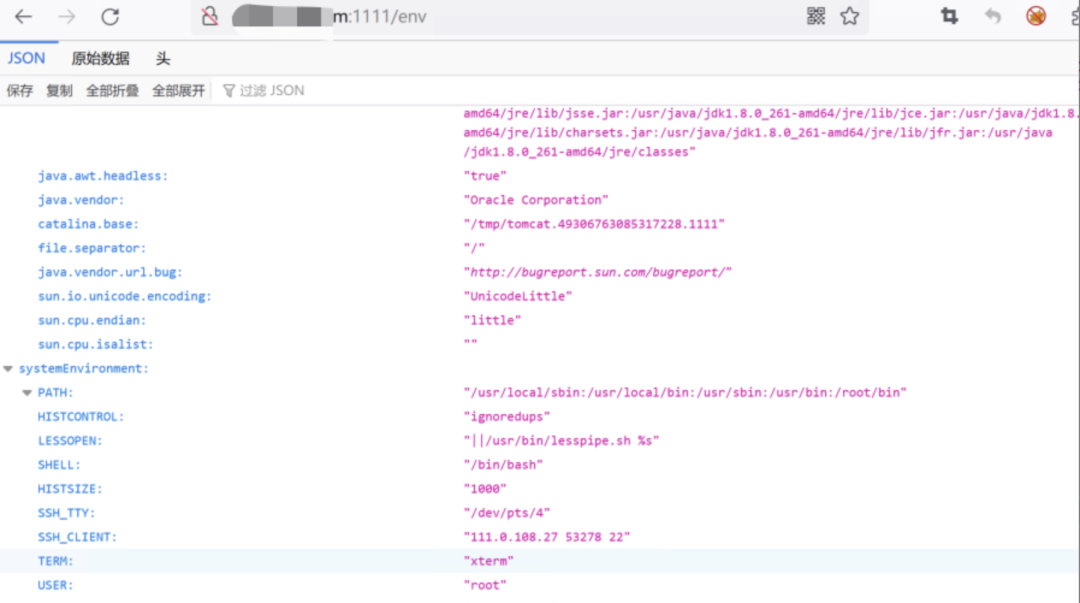The width and height of the screenshot is (1080, 603).
Task: Click the "111.0.108.27 53278 22" value
Action: point(547,538)
